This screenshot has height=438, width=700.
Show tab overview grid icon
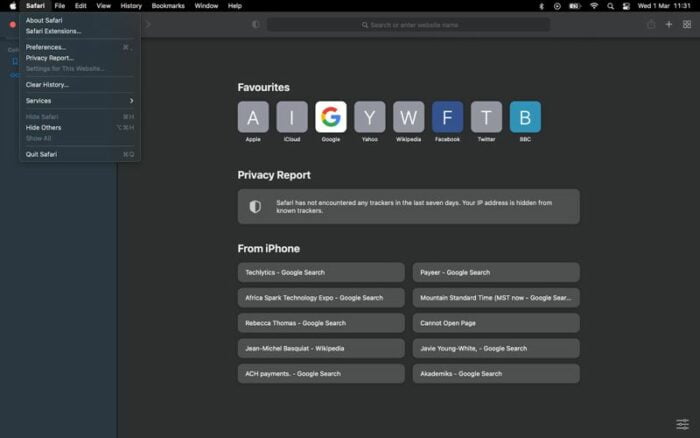click(x=687, y=25)
